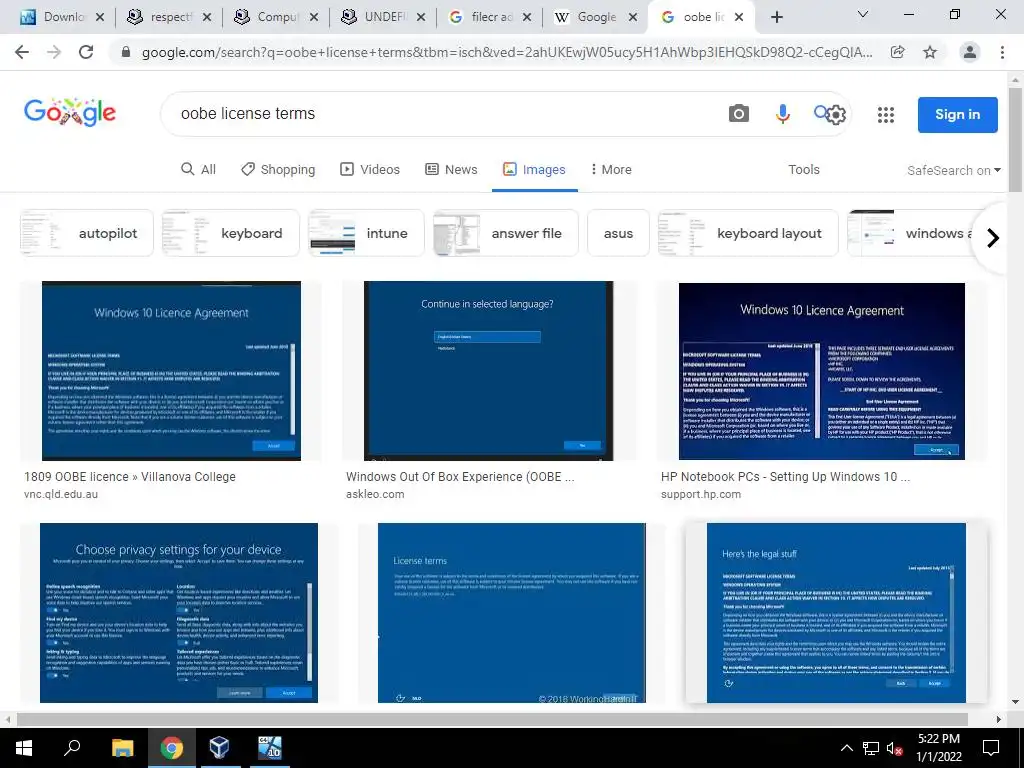Image resolution: width=1024 pixels, height=768 pixels.
Task: Open a new browser tab
Action: [x=776, y=17]
